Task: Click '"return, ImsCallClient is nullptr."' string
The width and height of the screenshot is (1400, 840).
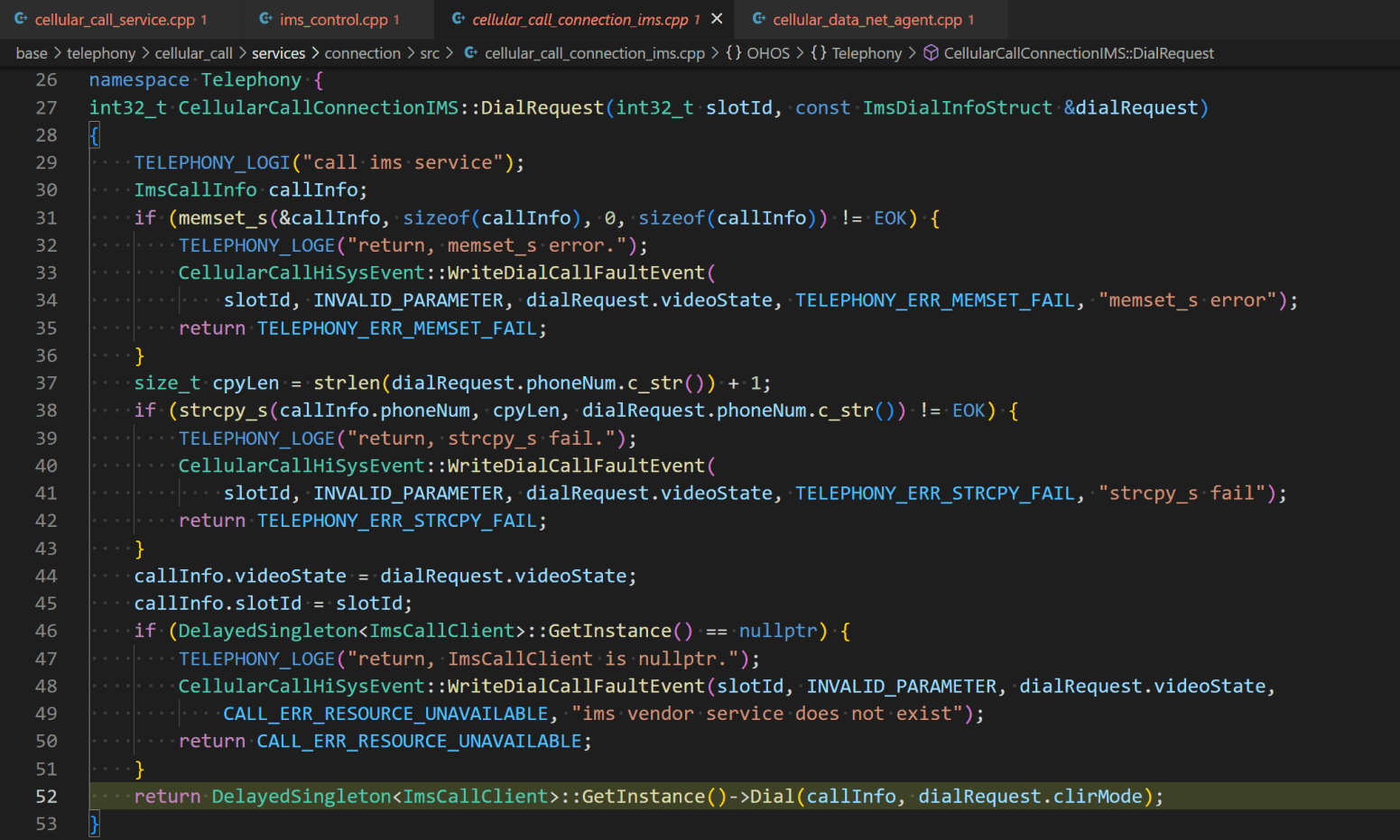Action: click(543, 659)
